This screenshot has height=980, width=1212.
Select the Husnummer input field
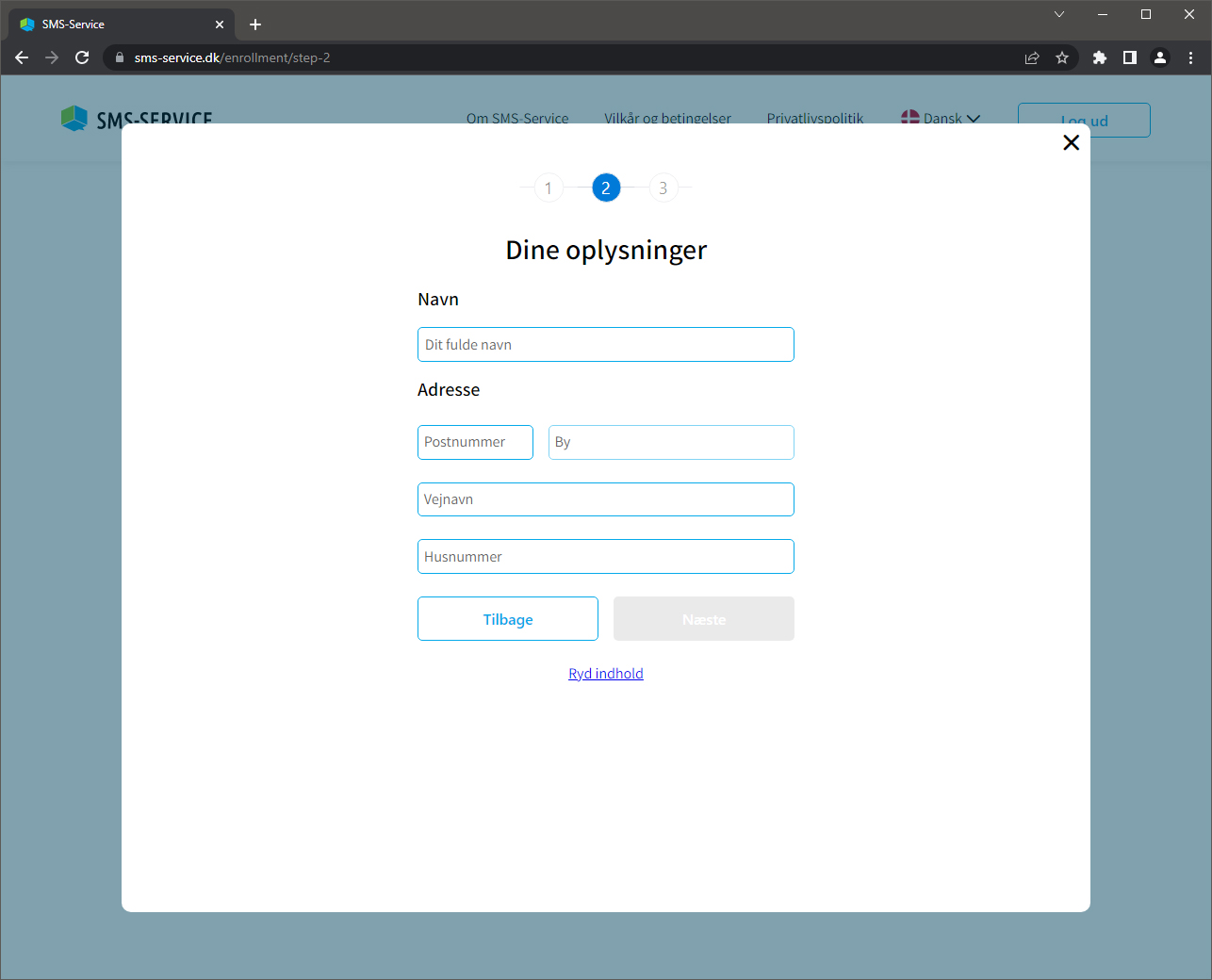tap(605, 557)
